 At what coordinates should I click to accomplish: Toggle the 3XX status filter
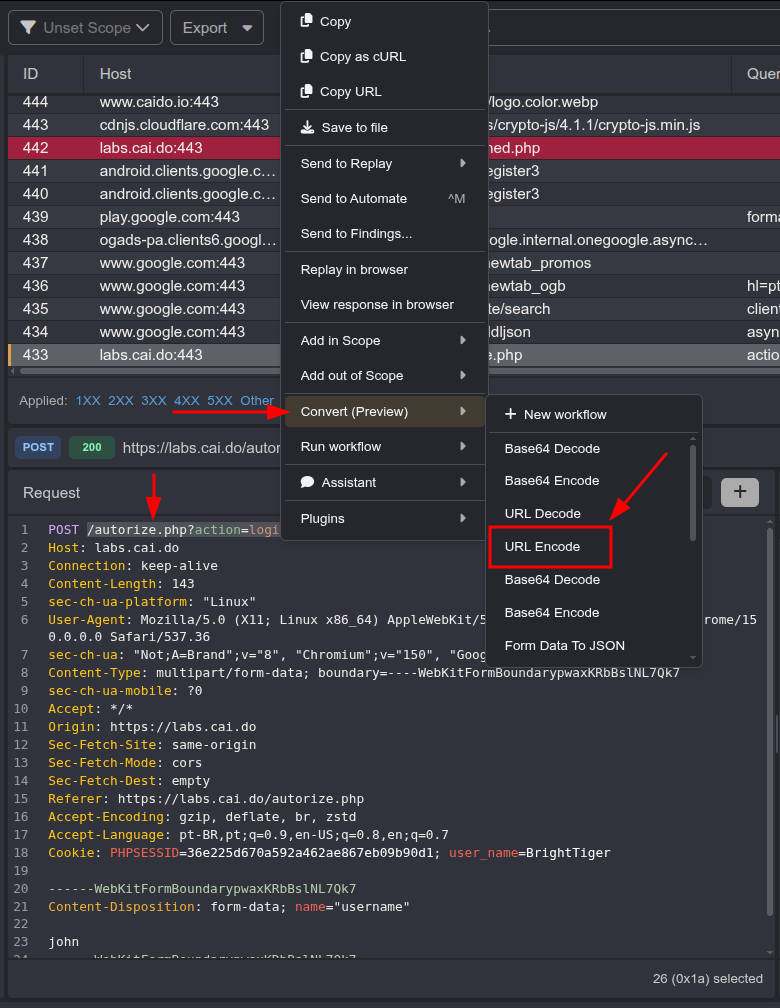154,400
